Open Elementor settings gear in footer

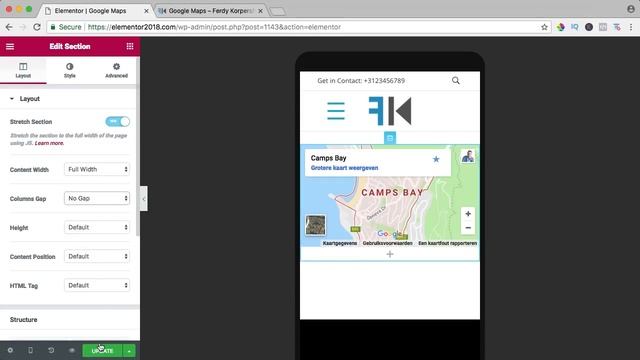pyautogui.click(x=10, y=351)
